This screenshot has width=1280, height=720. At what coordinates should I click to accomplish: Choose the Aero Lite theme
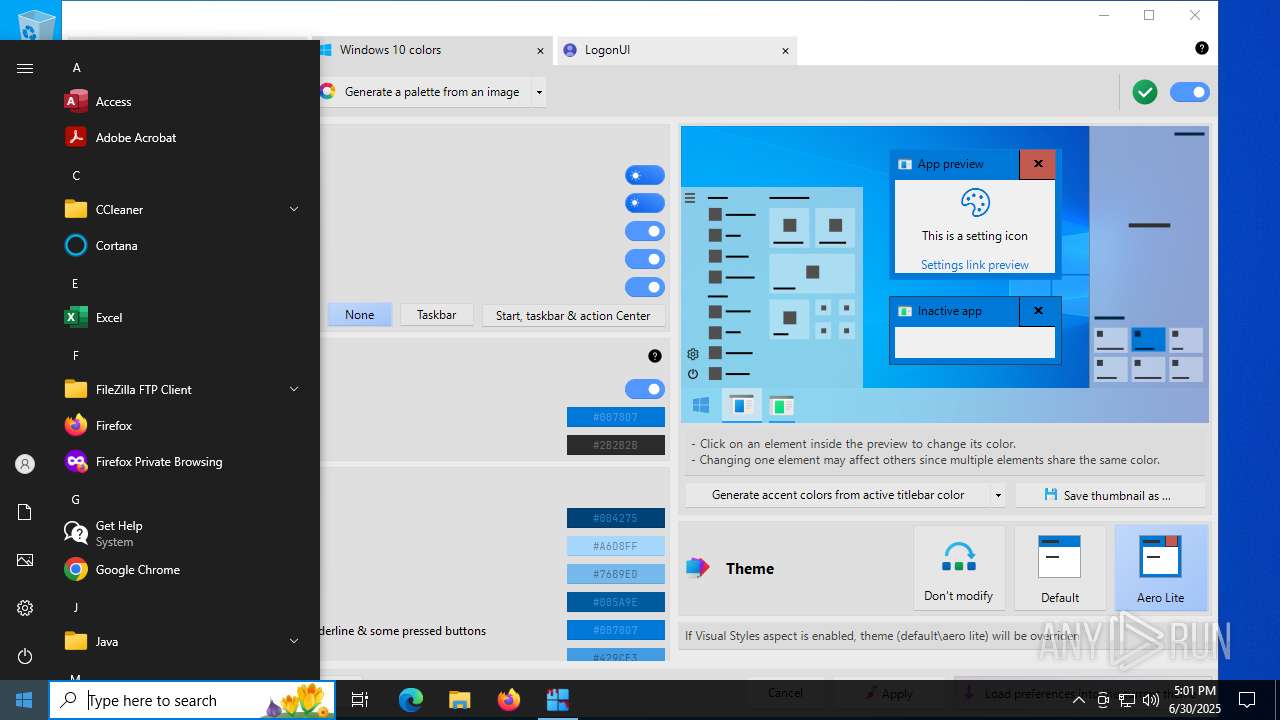pyautogui.click(x=1161, y=568)
